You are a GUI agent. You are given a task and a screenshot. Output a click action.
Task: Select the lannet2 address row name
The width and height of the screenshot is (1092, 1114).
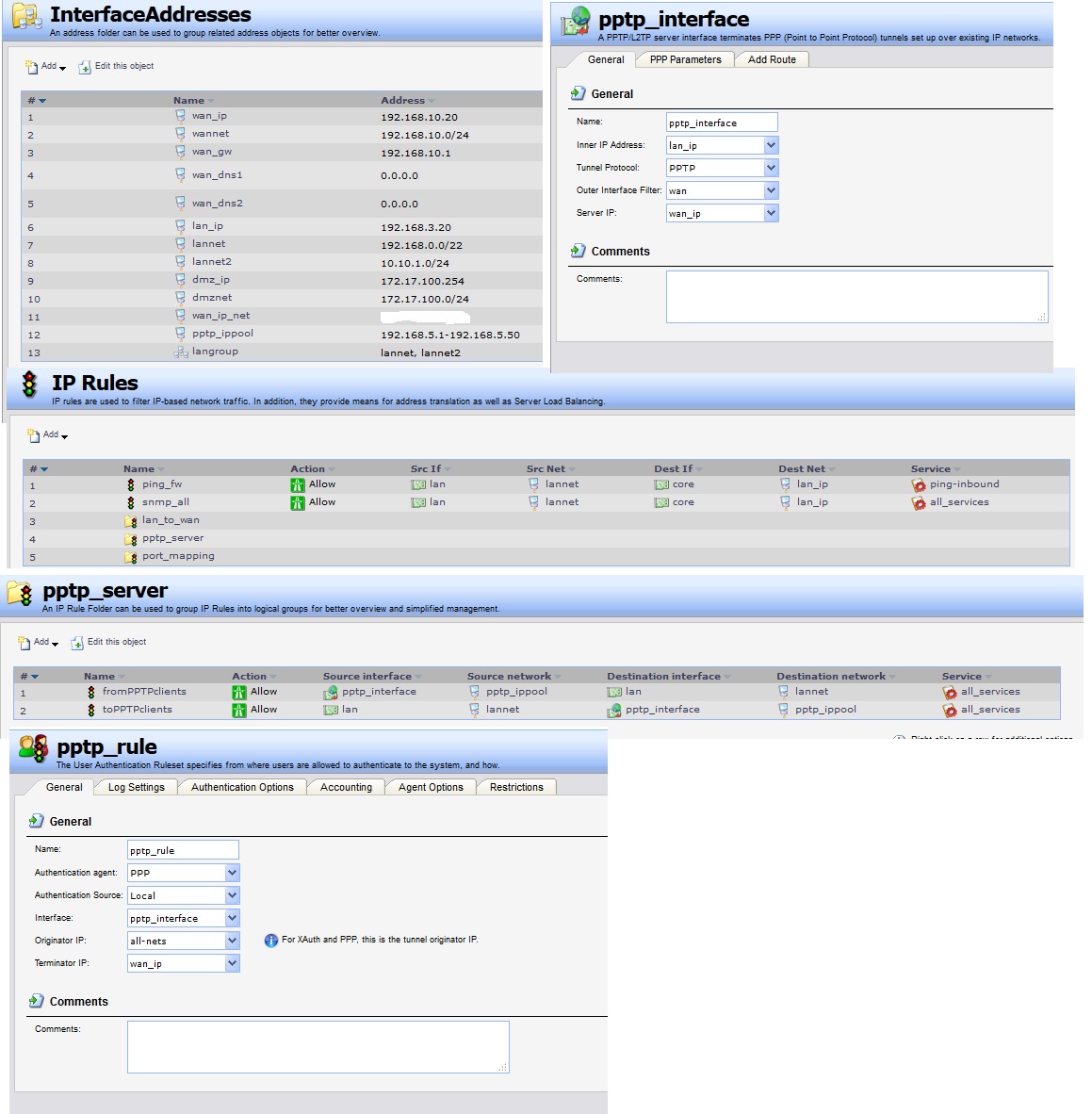[212, 261]
